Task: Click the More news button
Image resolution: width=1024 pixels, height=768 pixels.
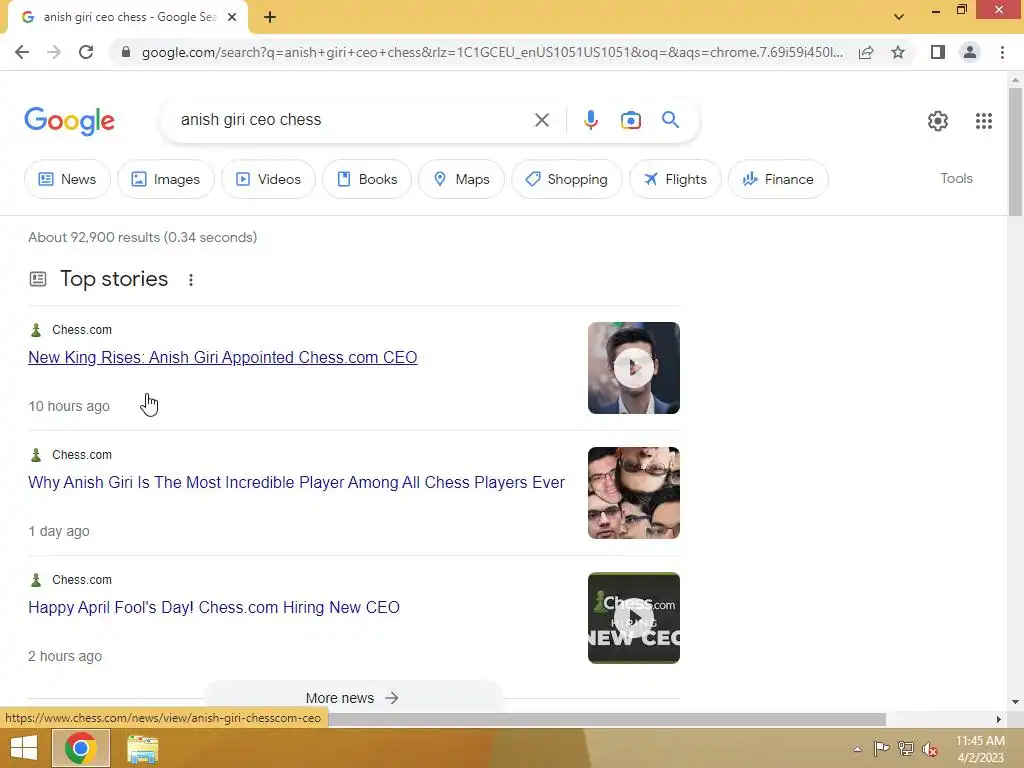Action: 353,697
